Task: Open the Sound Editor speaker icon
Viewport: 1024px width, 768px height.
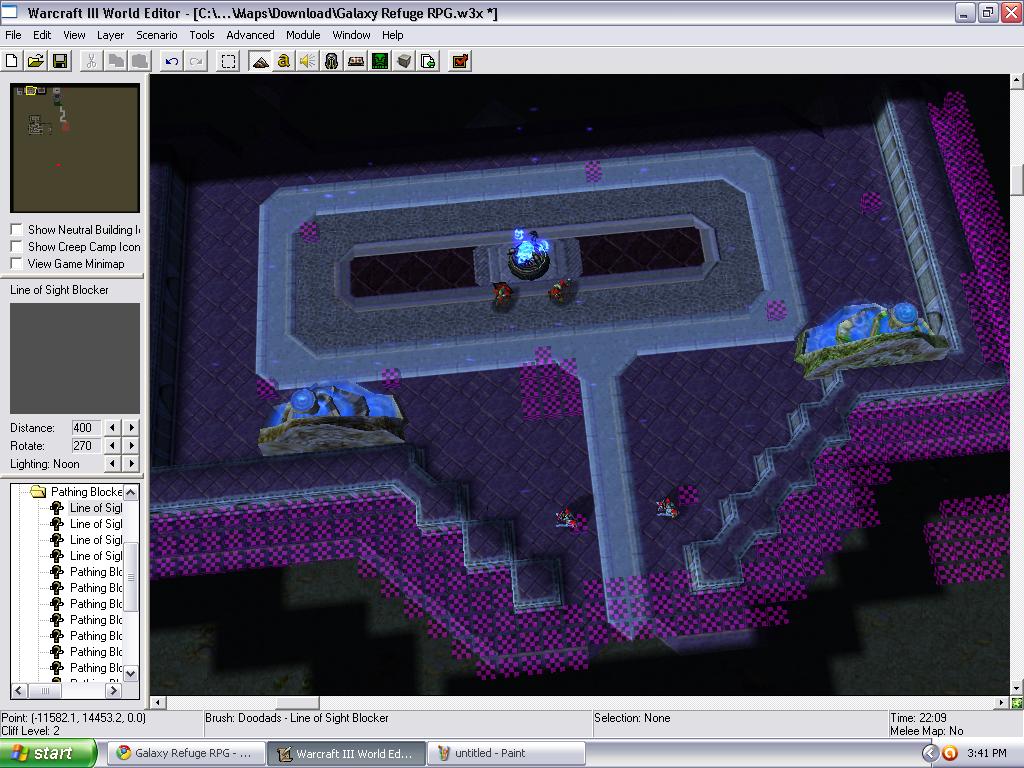Action: click(308, 61)
